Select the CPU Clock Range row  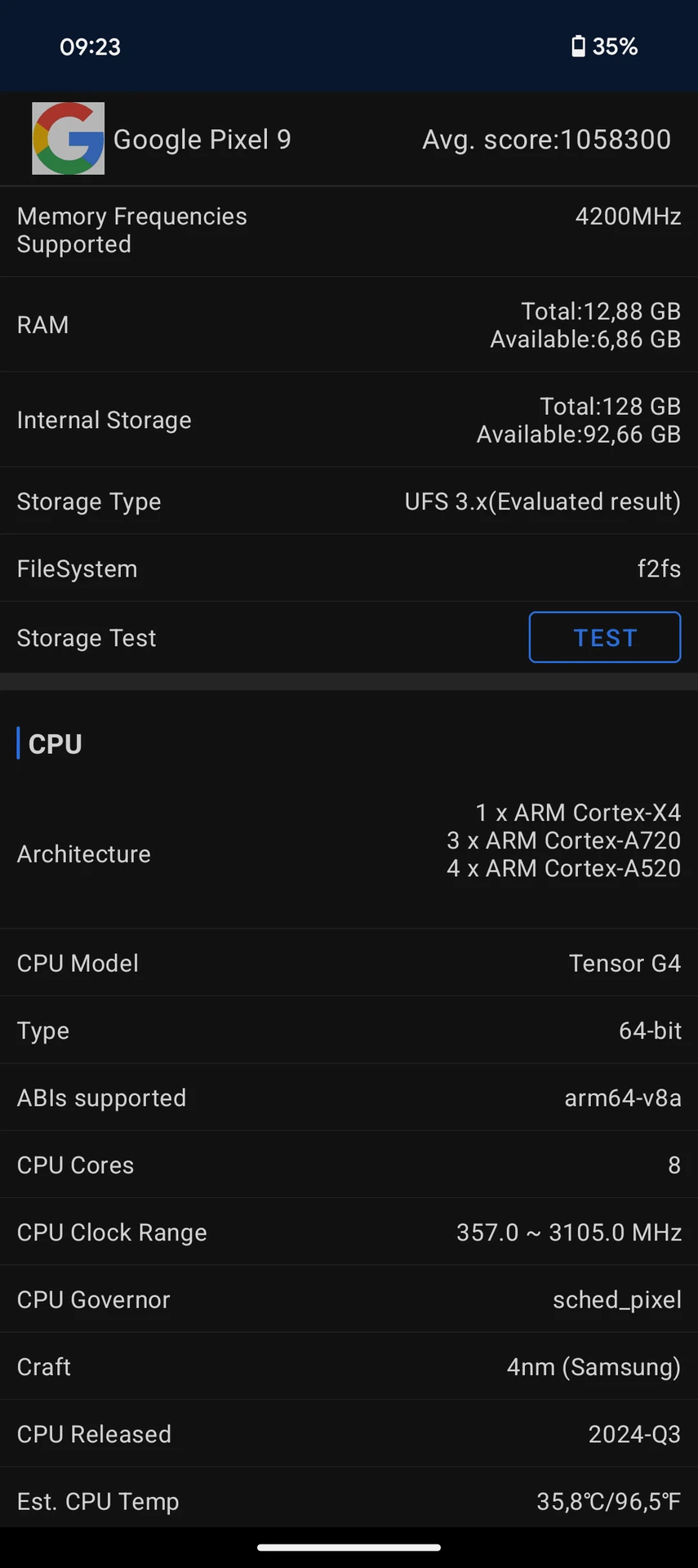pos(349,1232)
